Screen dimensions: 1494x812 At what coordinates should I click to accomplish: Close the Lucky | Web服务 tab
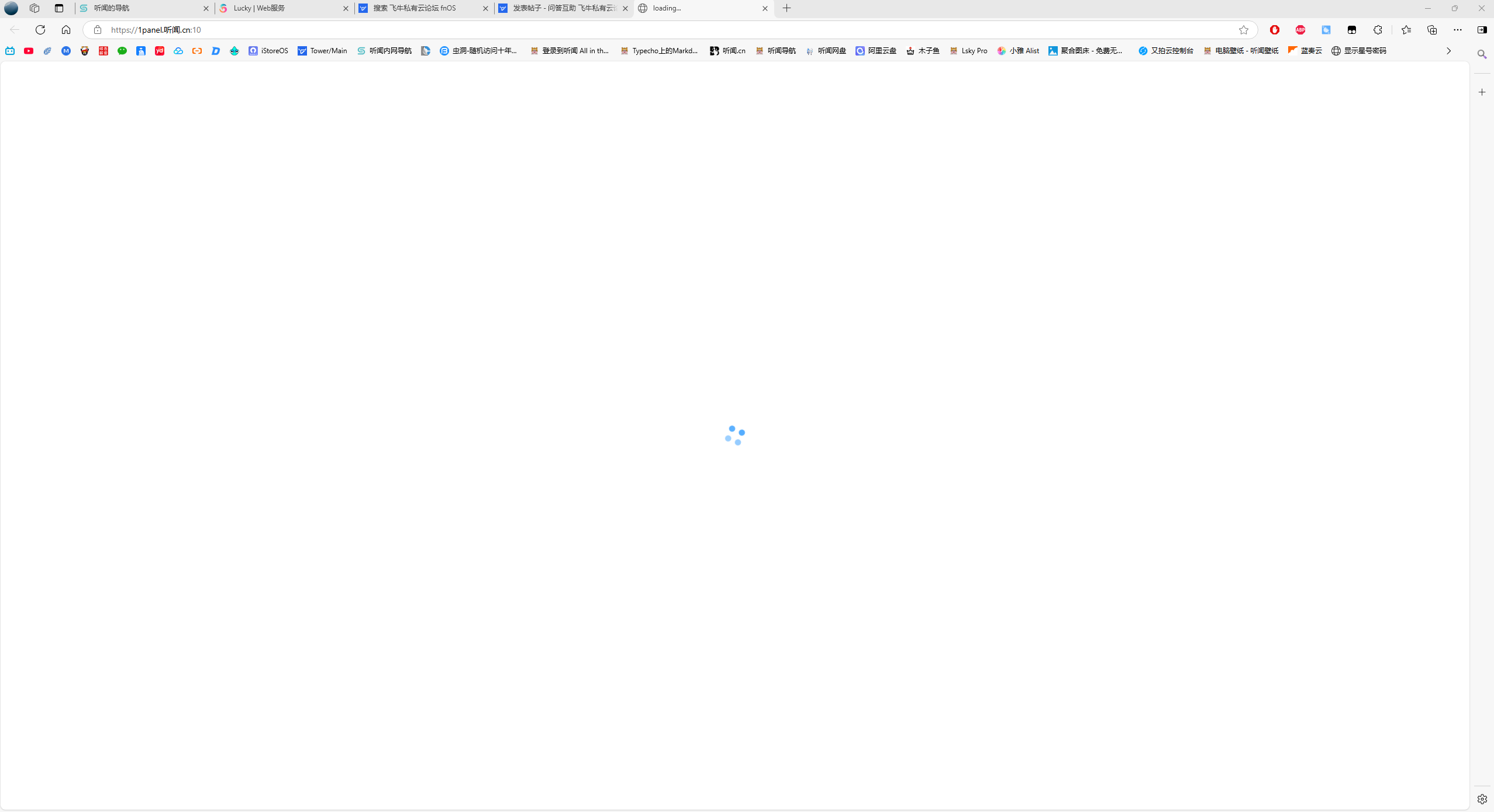346,8
